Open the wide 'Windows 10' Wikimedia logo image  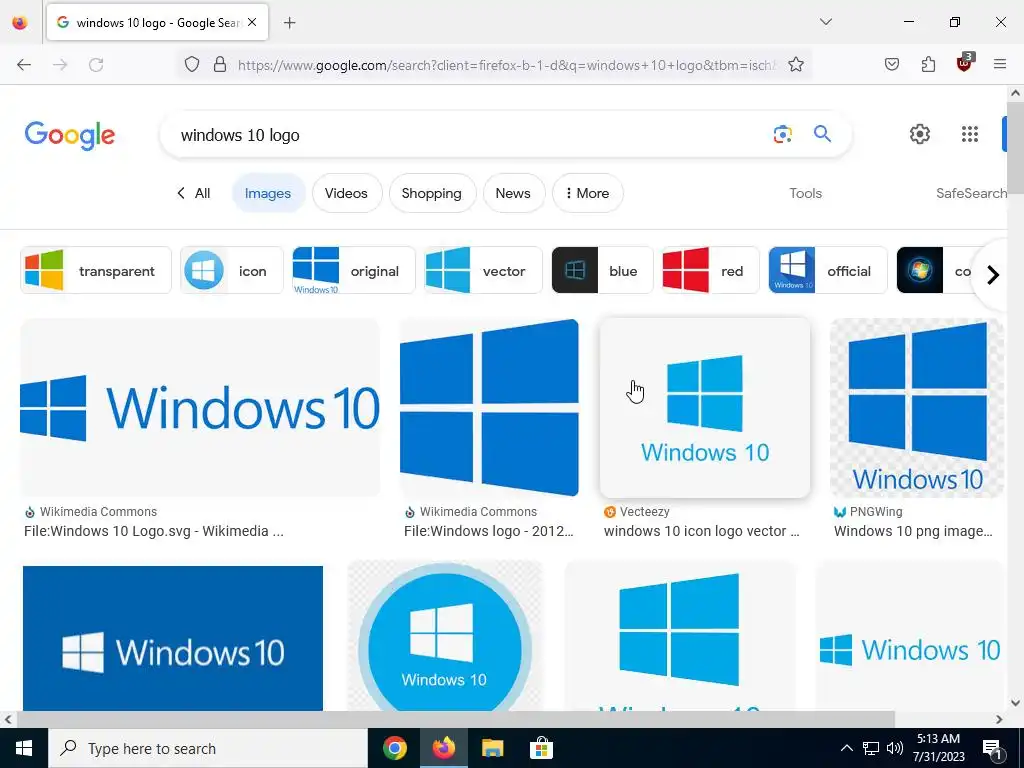pos(200,408)
